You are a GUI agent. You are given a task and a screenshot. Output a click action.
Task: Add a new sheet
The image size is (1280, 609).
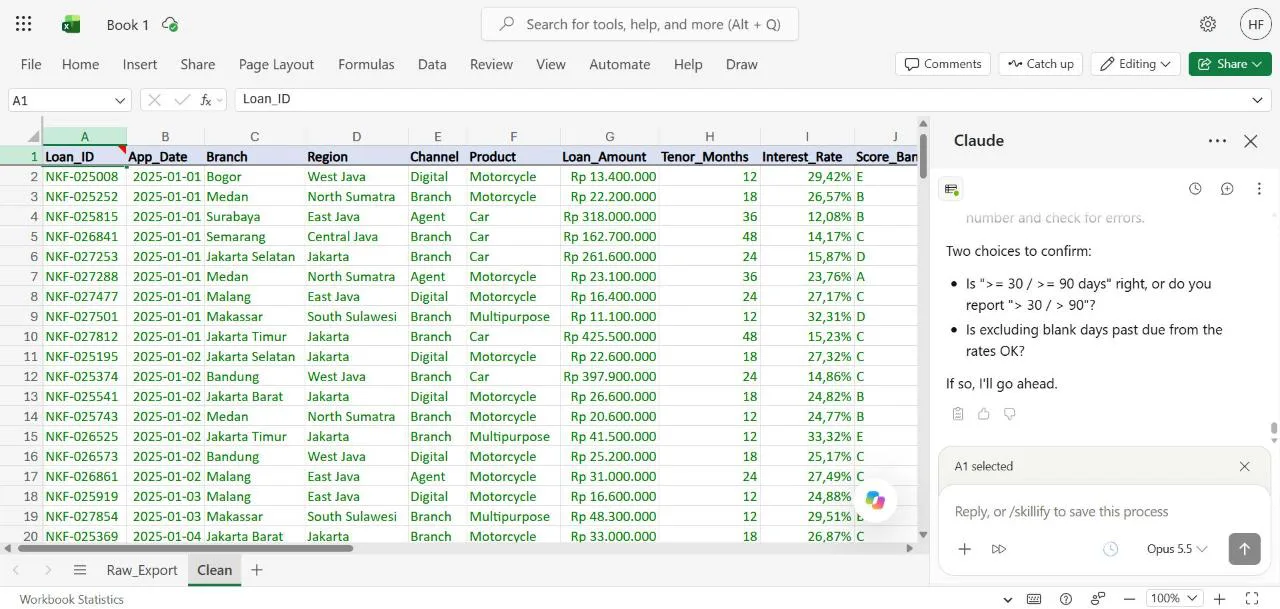257,570
